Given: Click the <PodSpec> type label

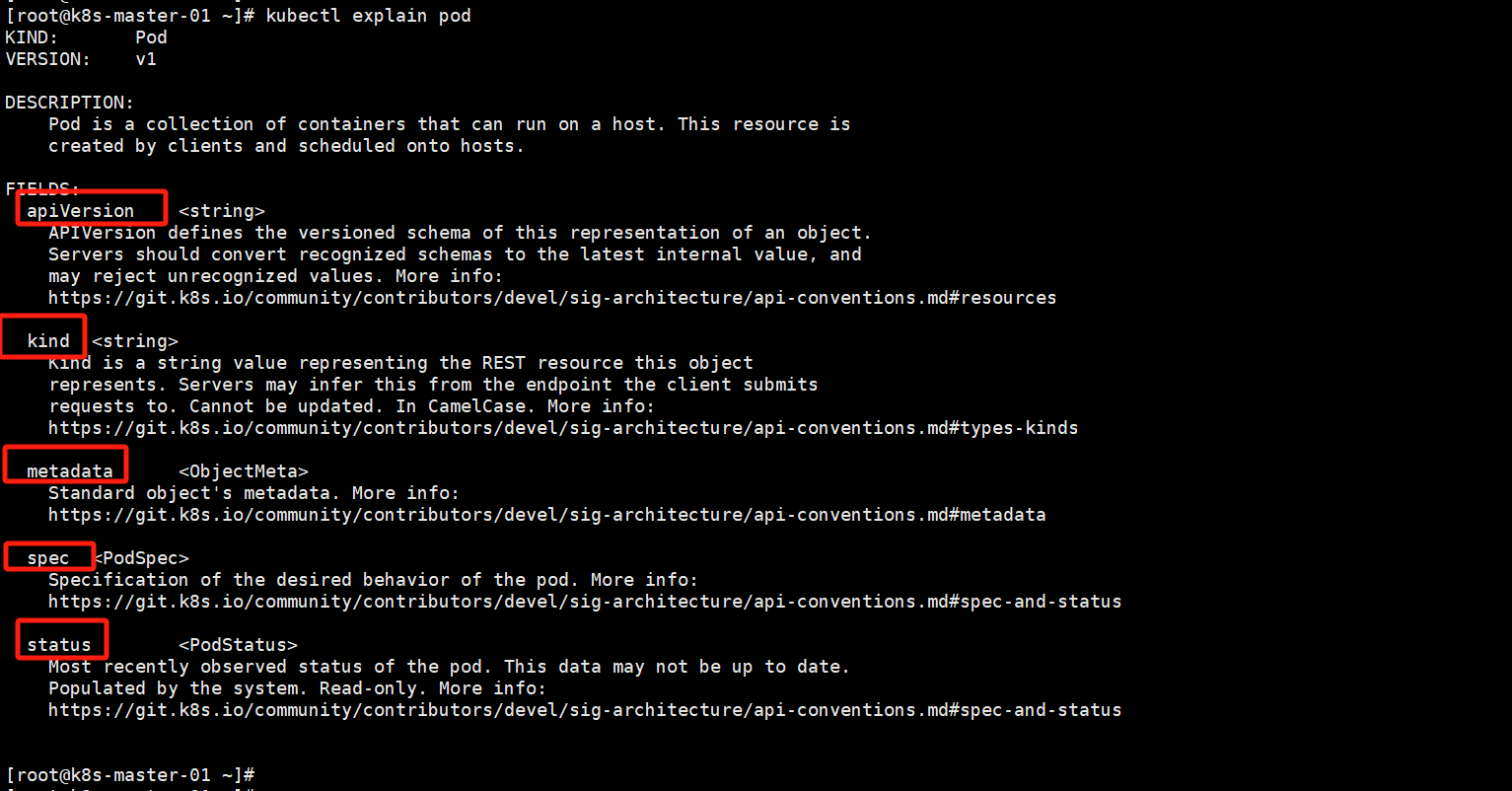Looking at the screenshot, I should pyautogui.click(x=141, y=558).
